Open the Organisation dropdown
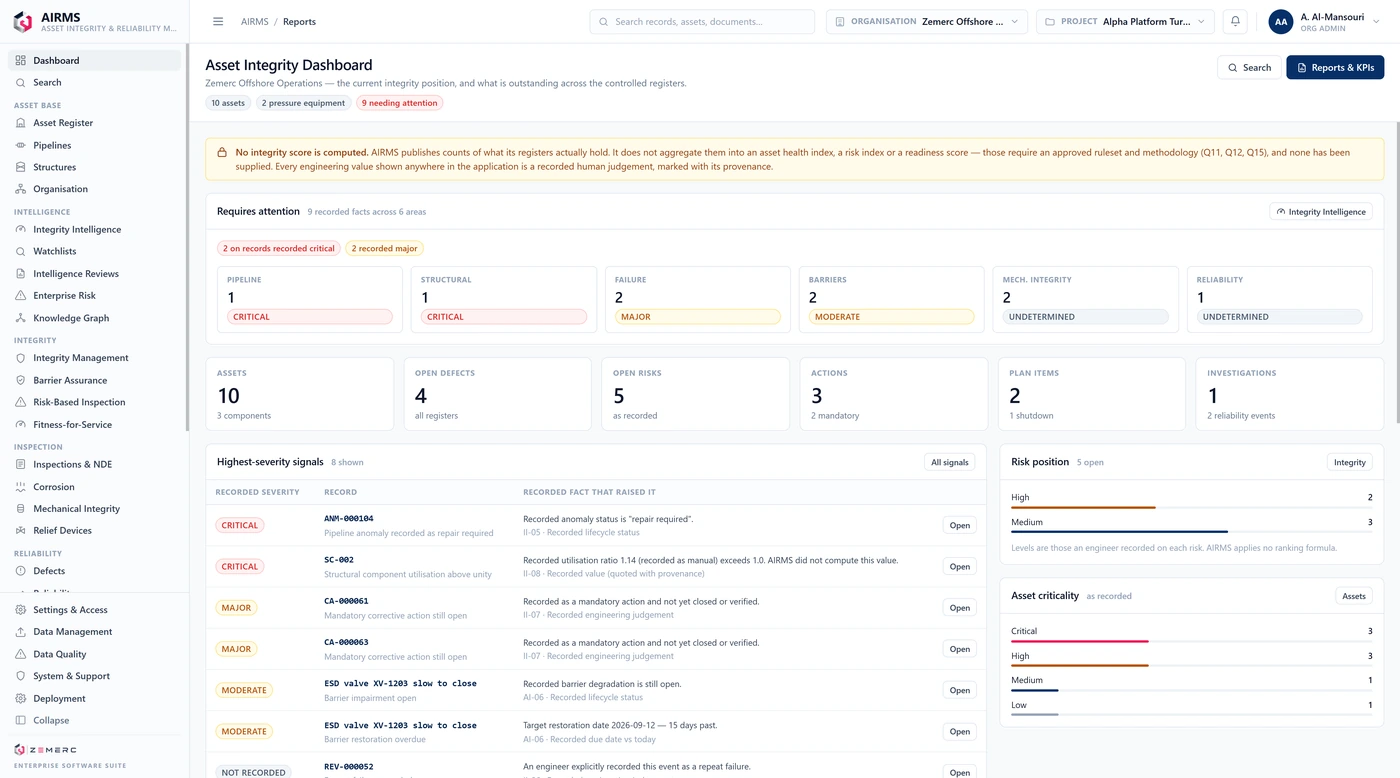The height and width of the screenshot is (778, 1400). 927,21
